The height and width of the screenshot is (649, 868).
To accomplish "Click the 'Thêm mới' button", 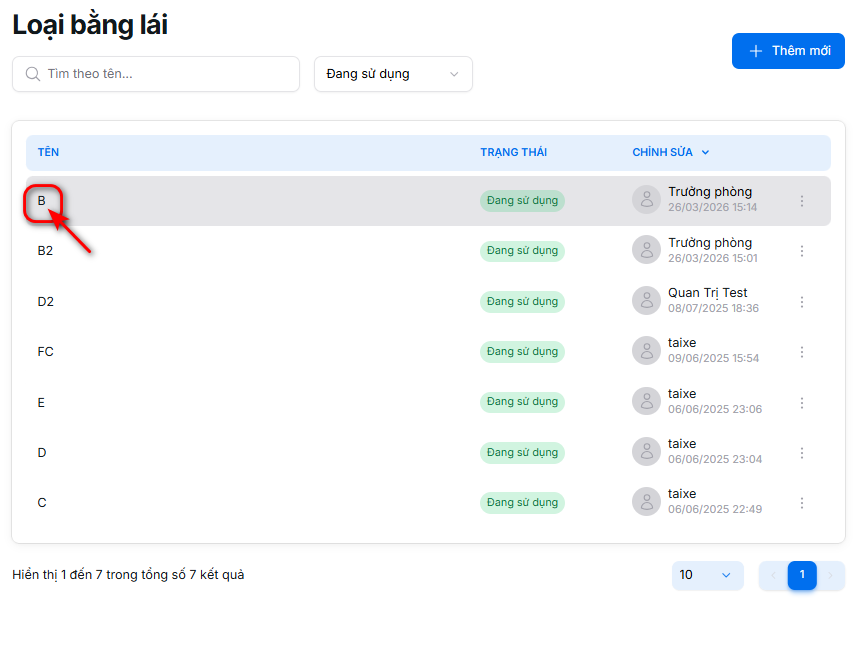I will click(788, 51).
